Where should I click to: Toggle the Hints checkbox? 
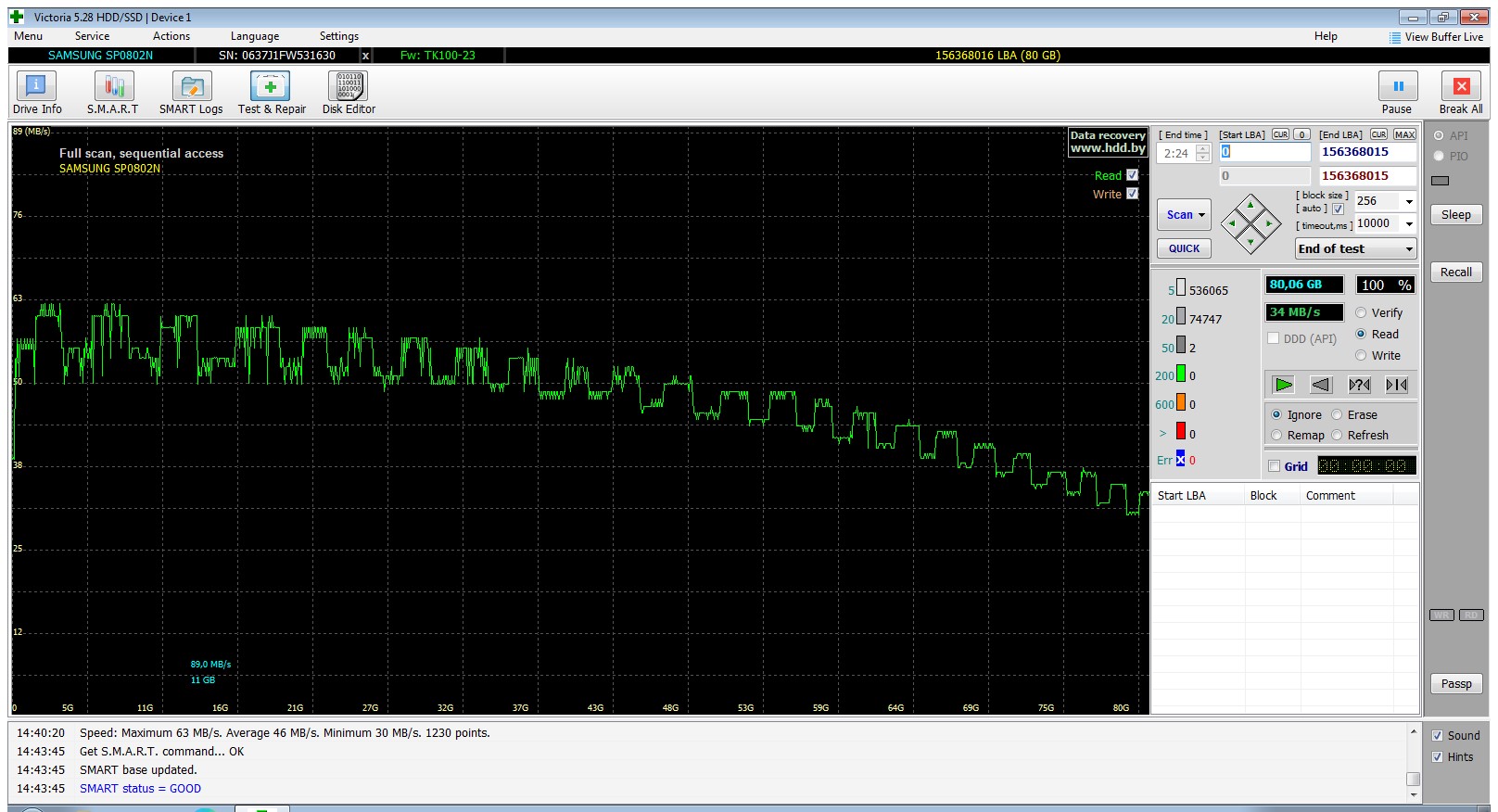1437,757
